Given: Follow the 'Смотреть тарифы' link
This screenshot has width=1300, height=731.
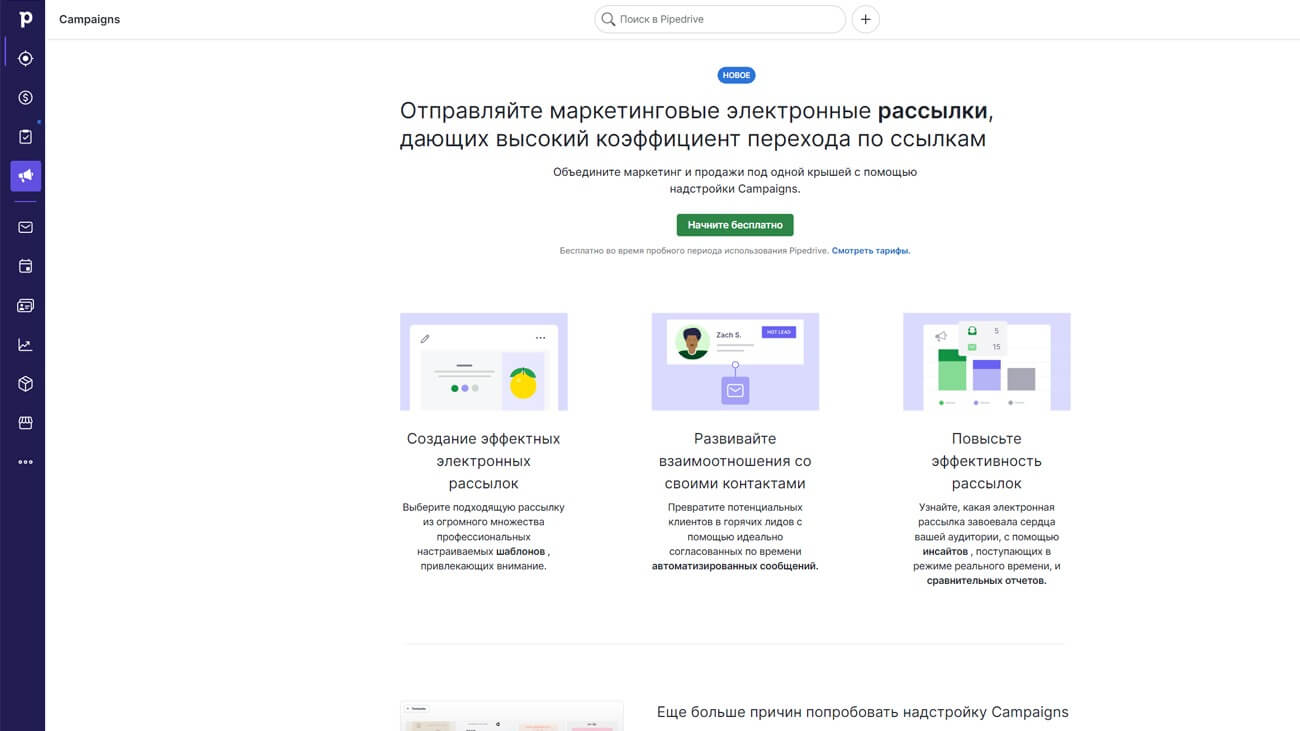Looking at the screenshot, I should point(870,251).
